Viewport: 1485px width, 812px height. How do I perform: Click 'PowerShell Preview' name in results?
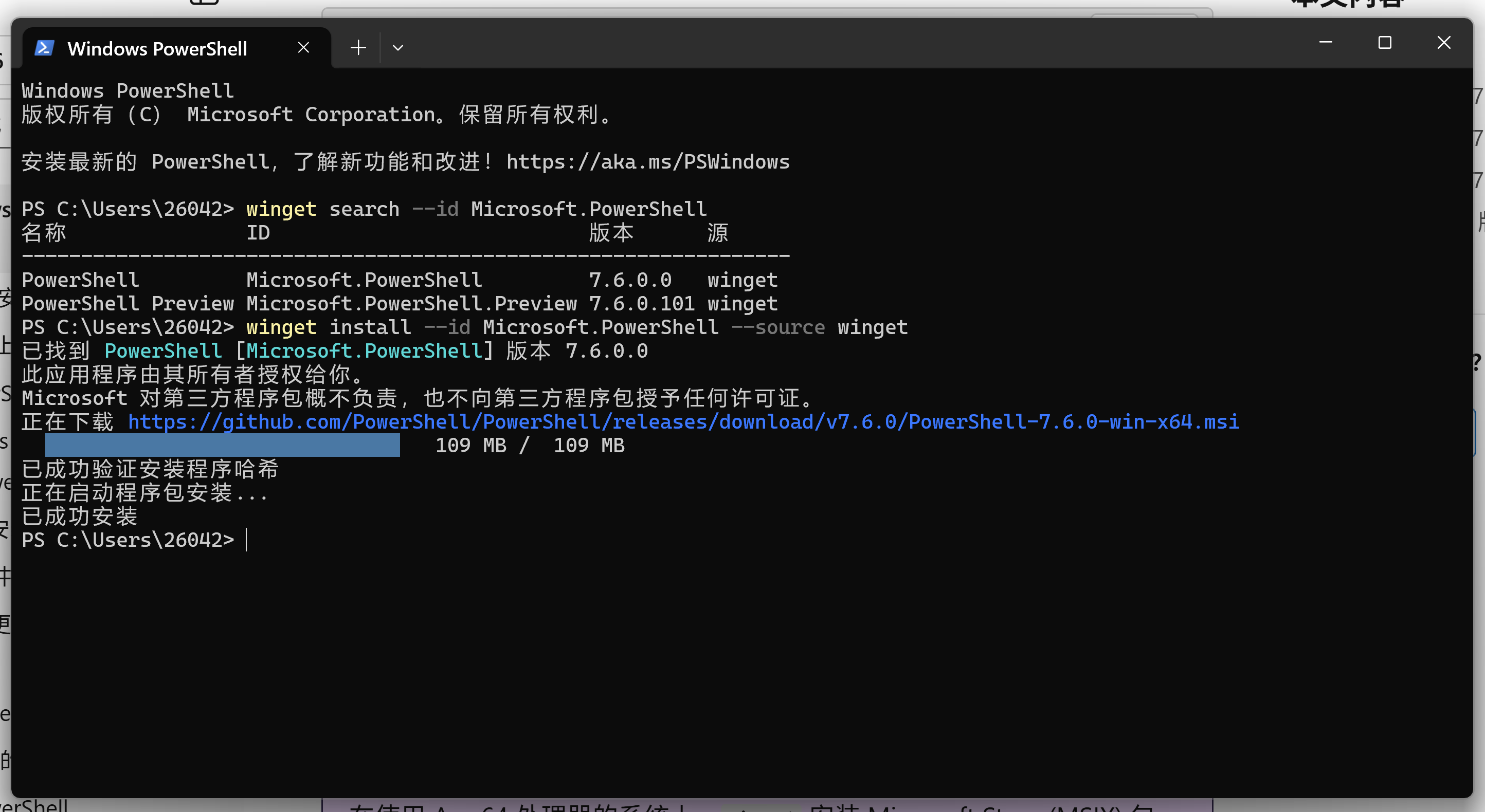pyautogui.click(x=128, y=304)
